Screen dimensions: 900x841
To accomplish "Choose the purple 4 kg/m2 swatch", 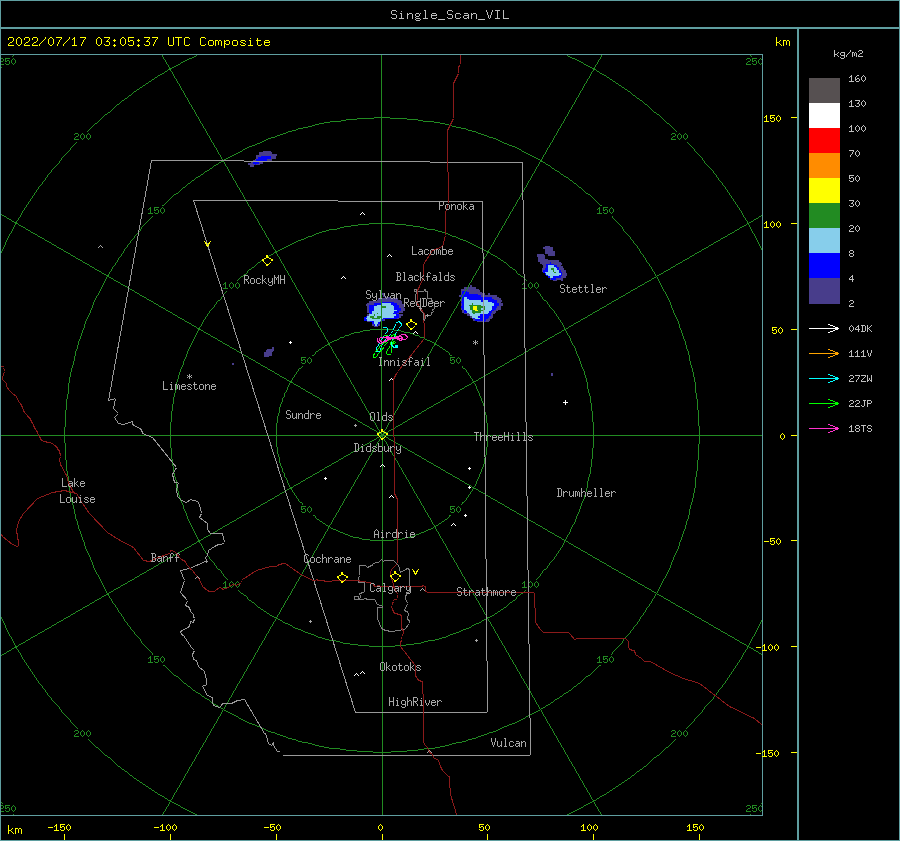I will coord(824,290).
